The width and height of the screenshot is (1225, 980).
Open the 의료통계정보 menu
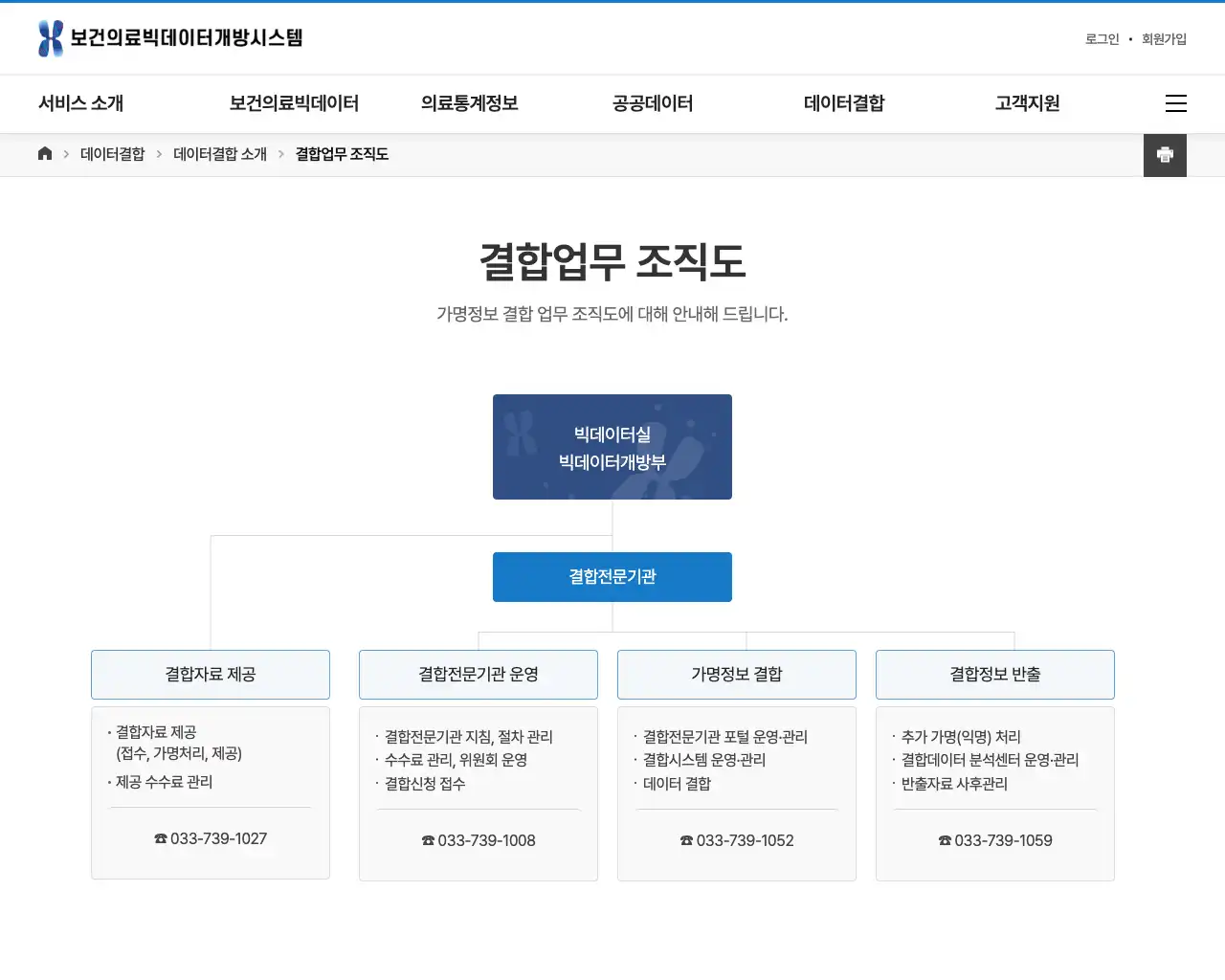(x=470, y=103)
